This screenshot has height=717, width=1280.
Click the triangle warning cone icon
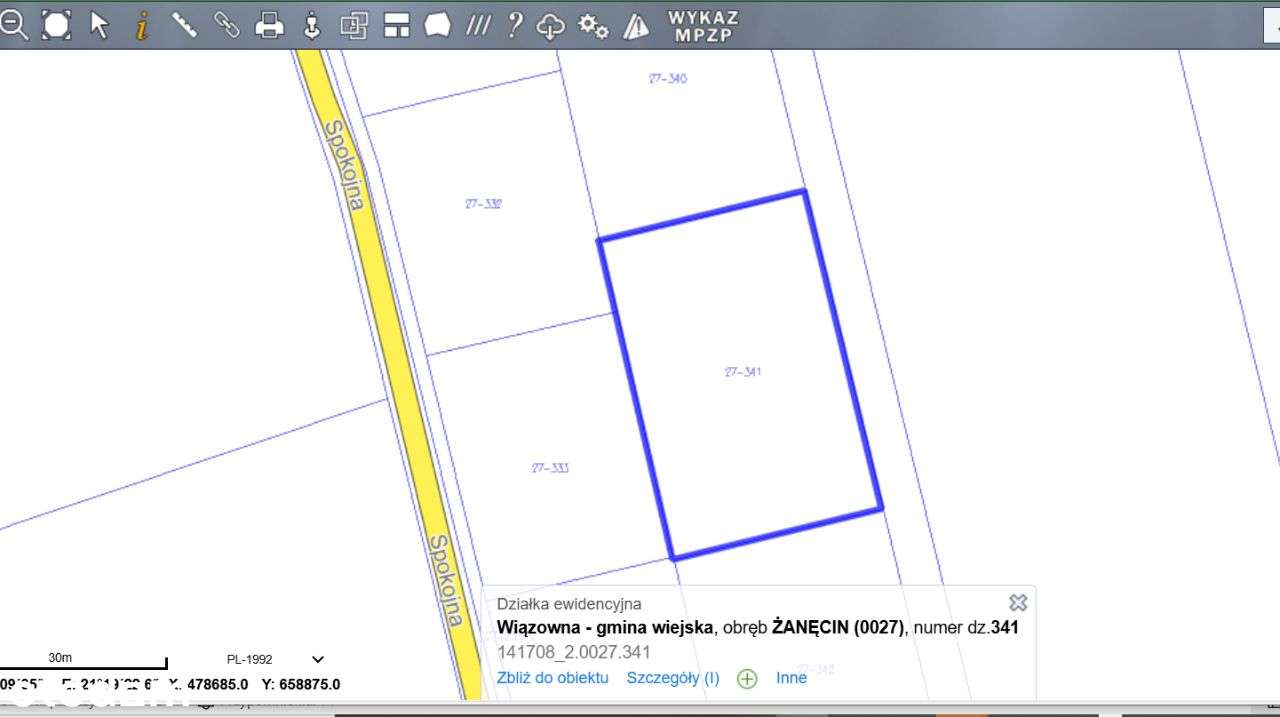636,26
